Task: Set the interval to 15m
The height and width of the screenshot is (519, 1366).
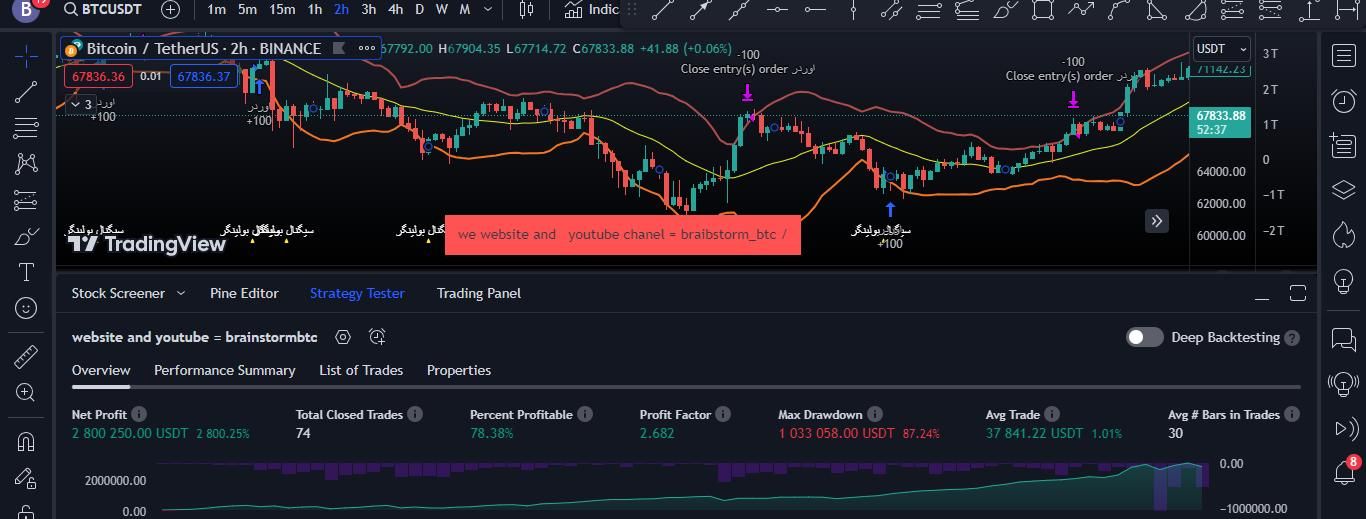Action: click(x=282, y=9)
